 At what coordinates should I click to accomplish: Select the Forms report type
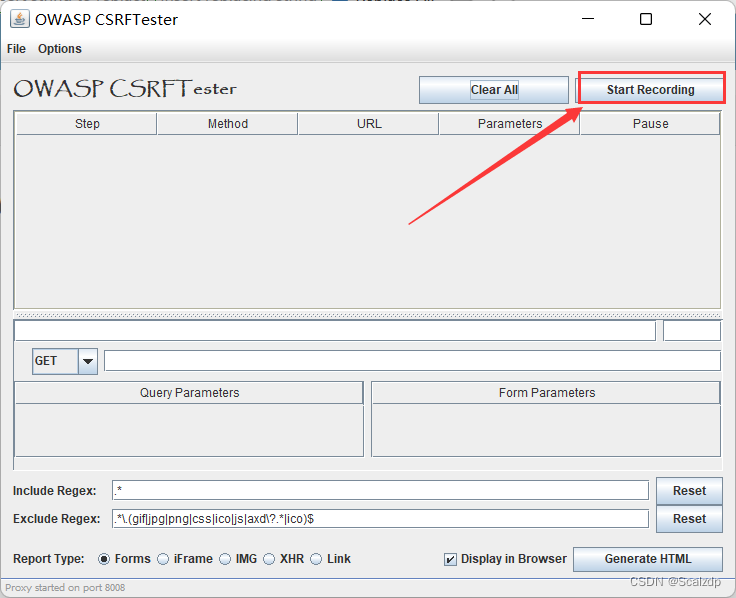pyautogui.click(x=104, y=559)
